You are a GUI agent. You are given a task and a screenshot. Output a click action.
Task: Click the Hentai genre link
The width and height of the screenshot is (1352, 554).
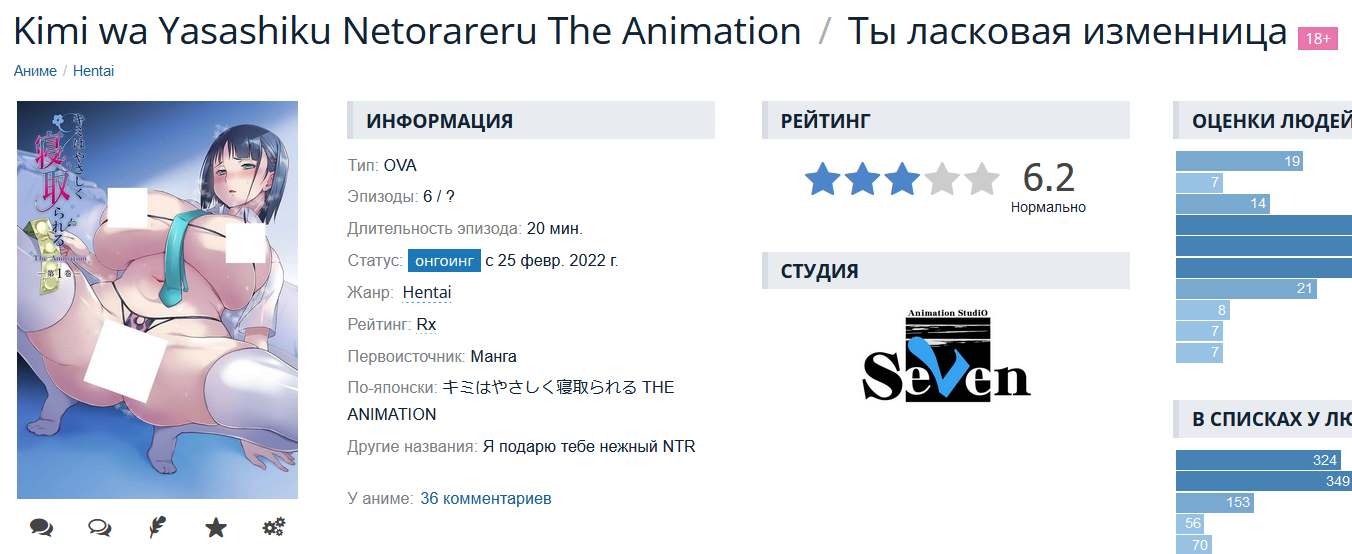point(427,292)
